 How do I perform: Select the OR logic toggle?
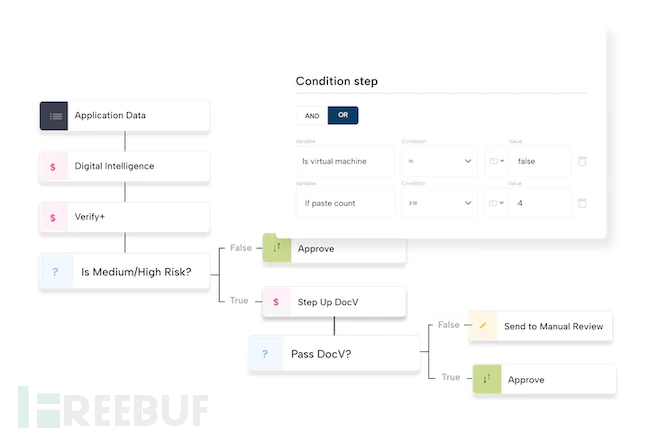(x=342, y=116)
